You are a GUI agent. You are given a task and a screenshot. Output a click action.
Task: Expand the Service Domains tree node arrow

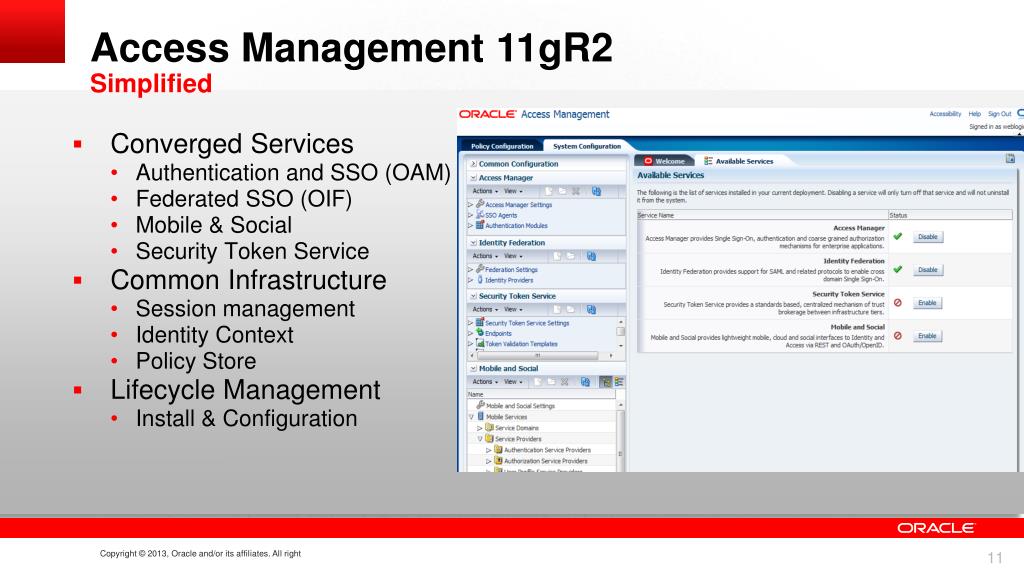click(x=479, y=428)
